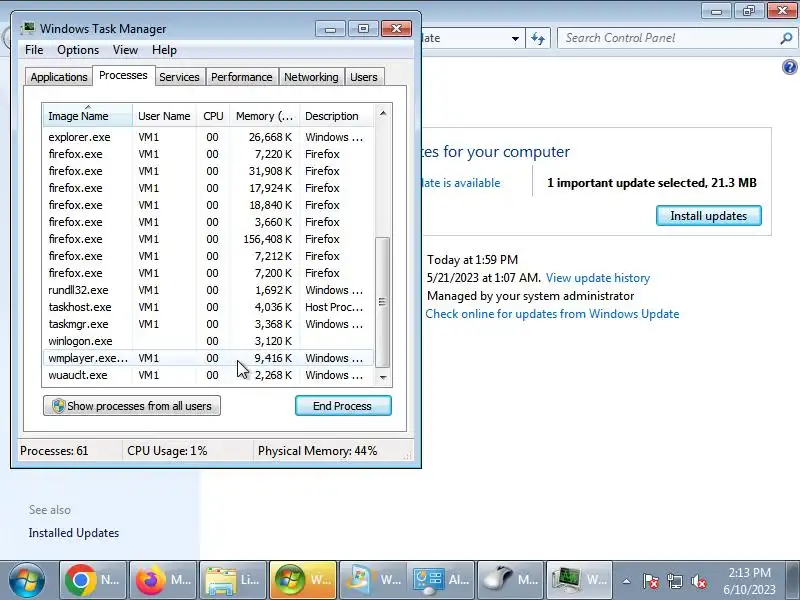The image size is (800, 600).
Task: Open the file explorer taskbar button
Action: tap(233, 580)
